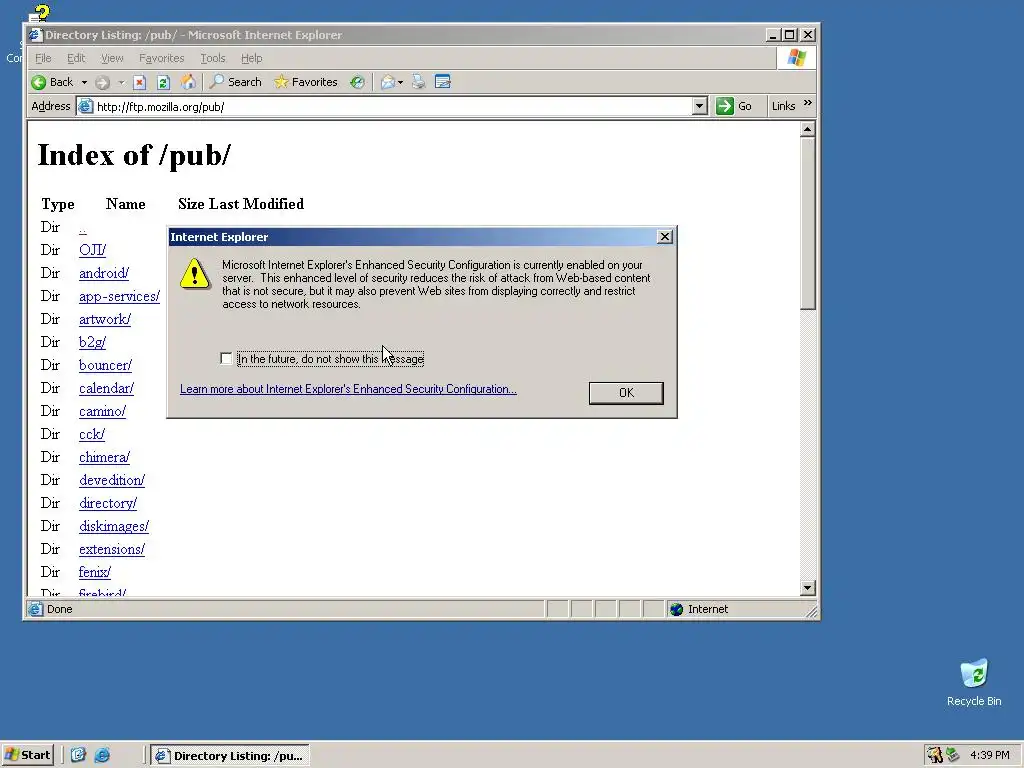This screenshot has height=768, width=1024.
Task: Click the Links toolbar label
Action: (783, 106)
